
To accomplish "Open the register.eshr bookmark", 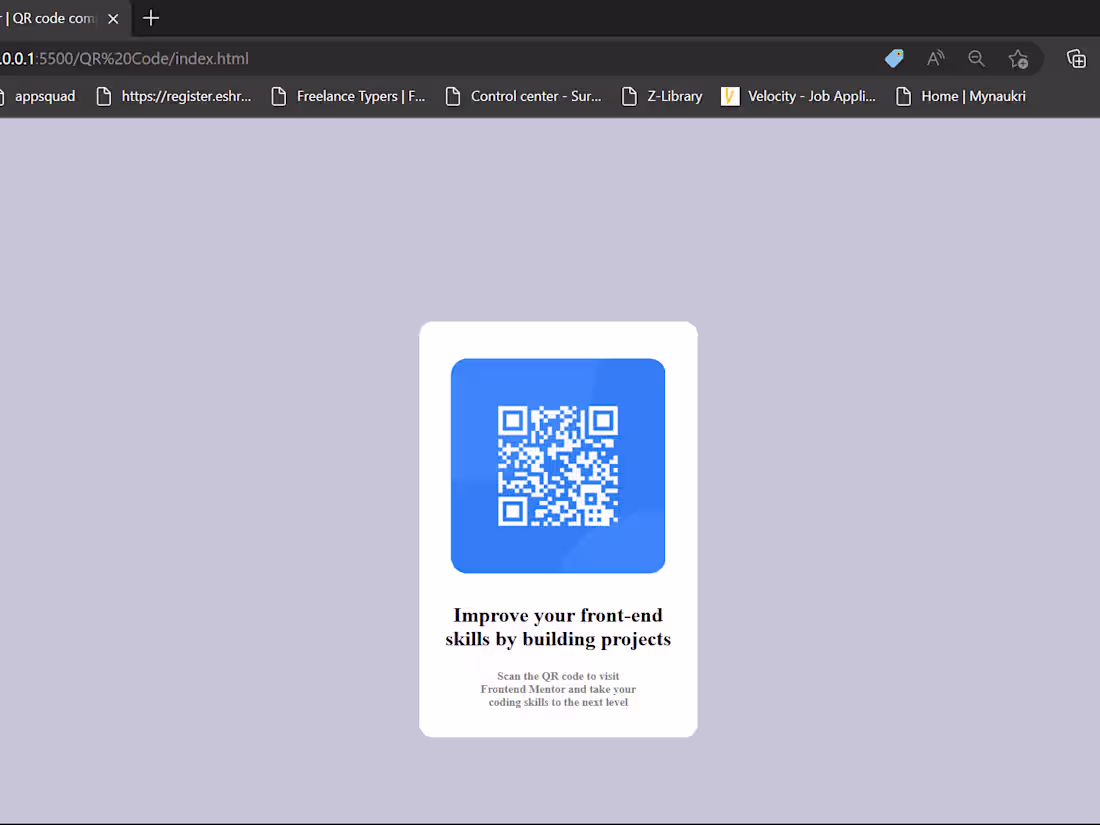I will 186,96.
